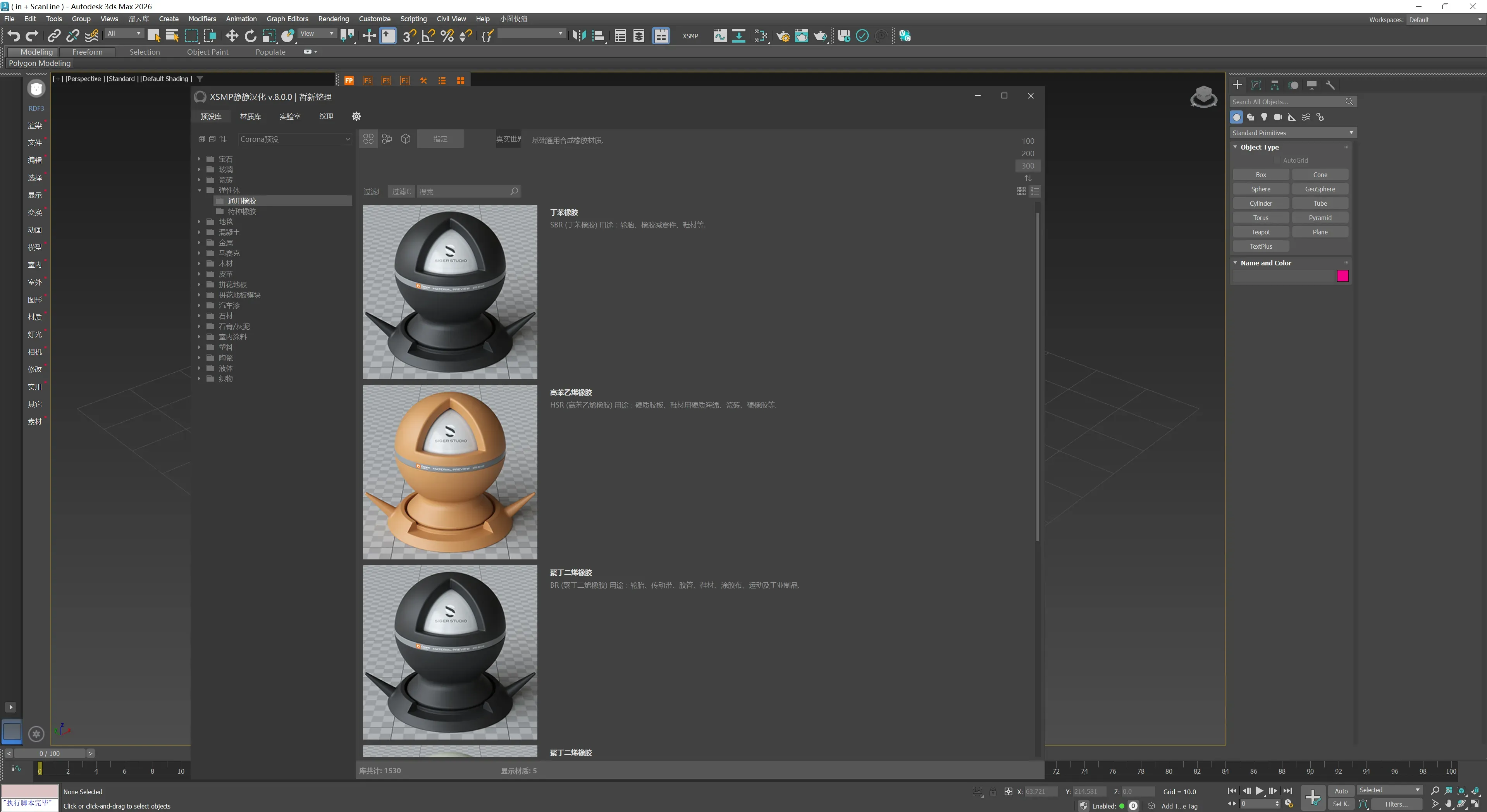Open the Corona预设 dropdown

[294, 139]
